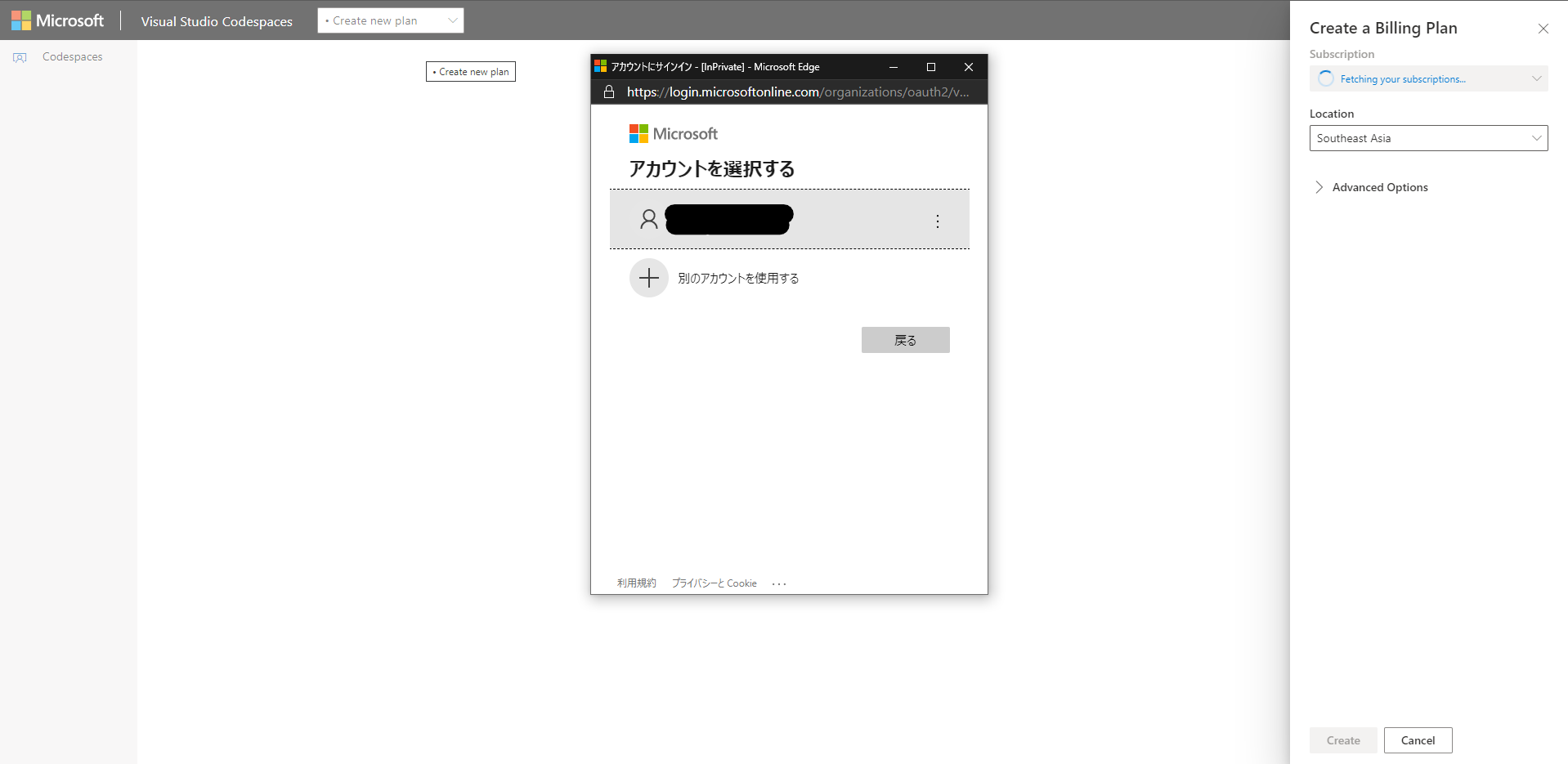Close the Edge sign-in window
This screenshot has height=764, width=1568.
click(969, 67)
